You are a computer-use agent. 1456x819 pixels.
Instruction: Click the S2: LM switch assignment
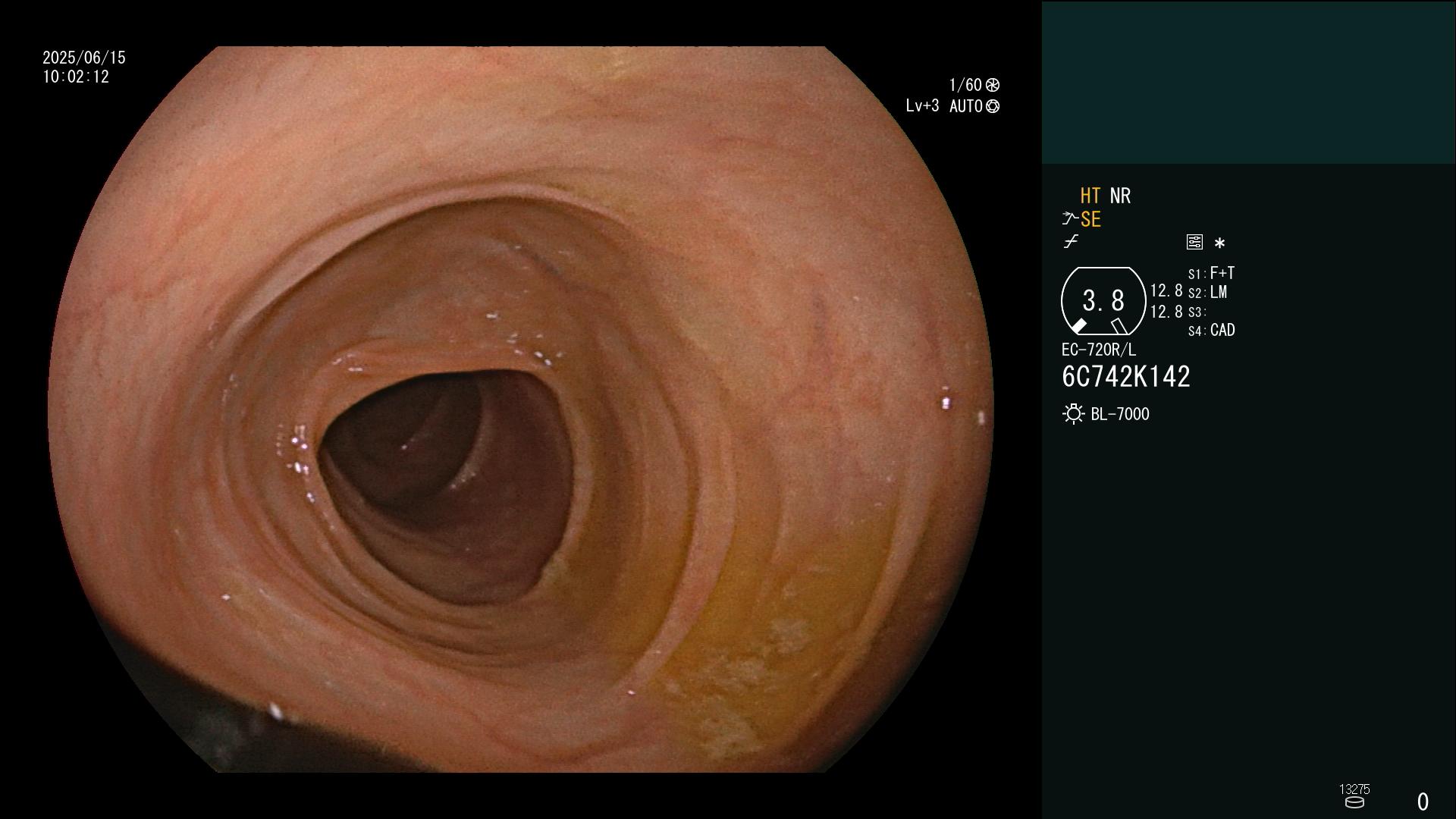[x=1207, y=292]
